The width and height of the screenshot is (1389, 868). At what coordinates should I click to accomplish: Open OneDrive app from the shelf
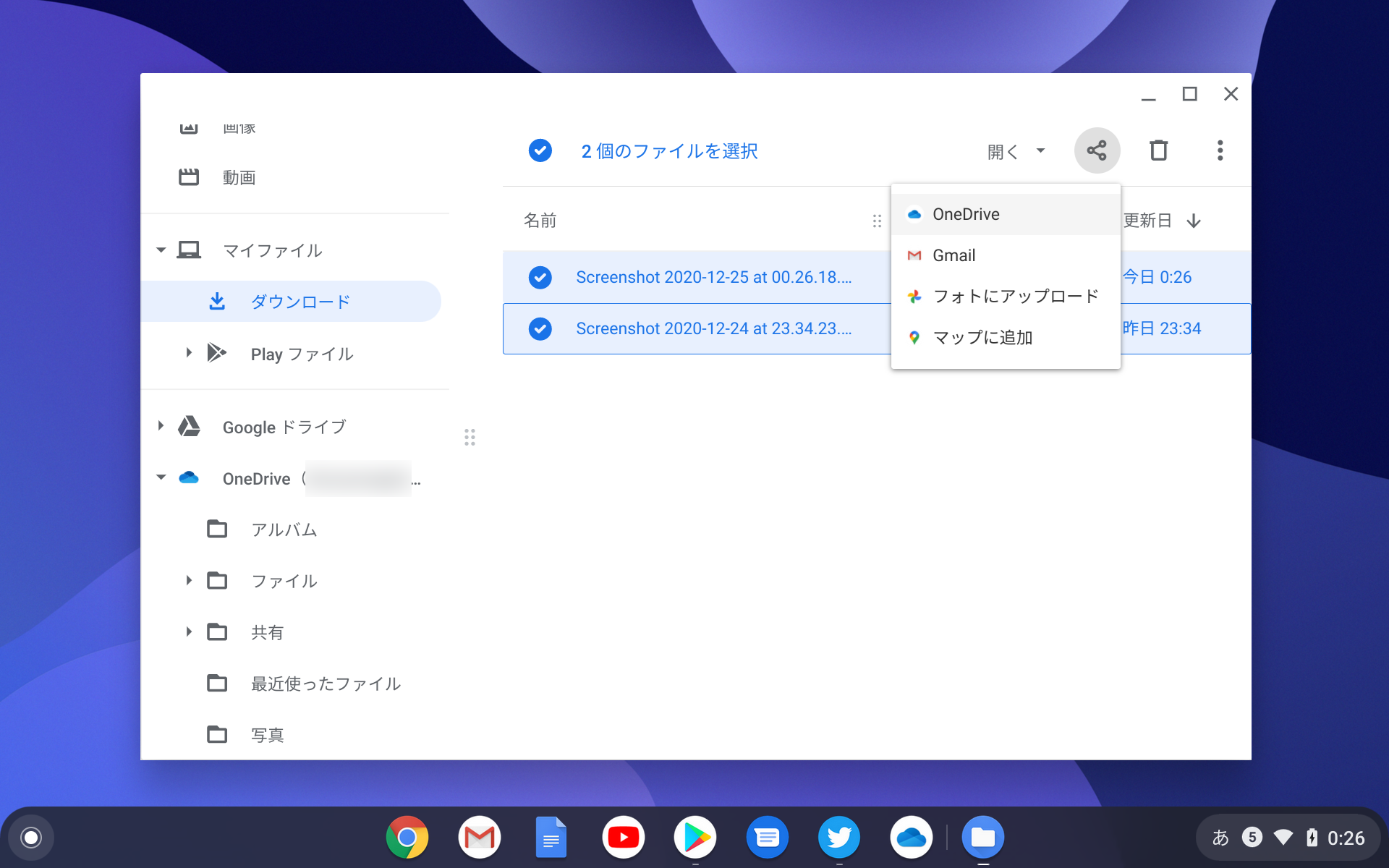click(911, 837)
